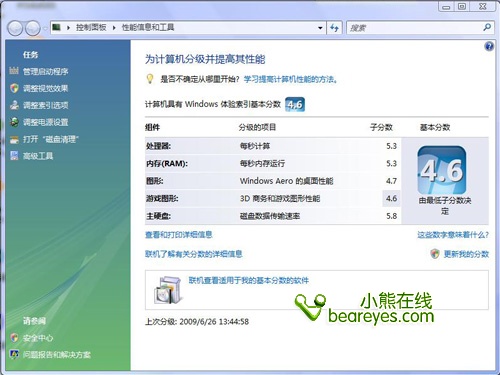
Task: Click the 由最低子分数决定 caption
Action: click(445, 206)
